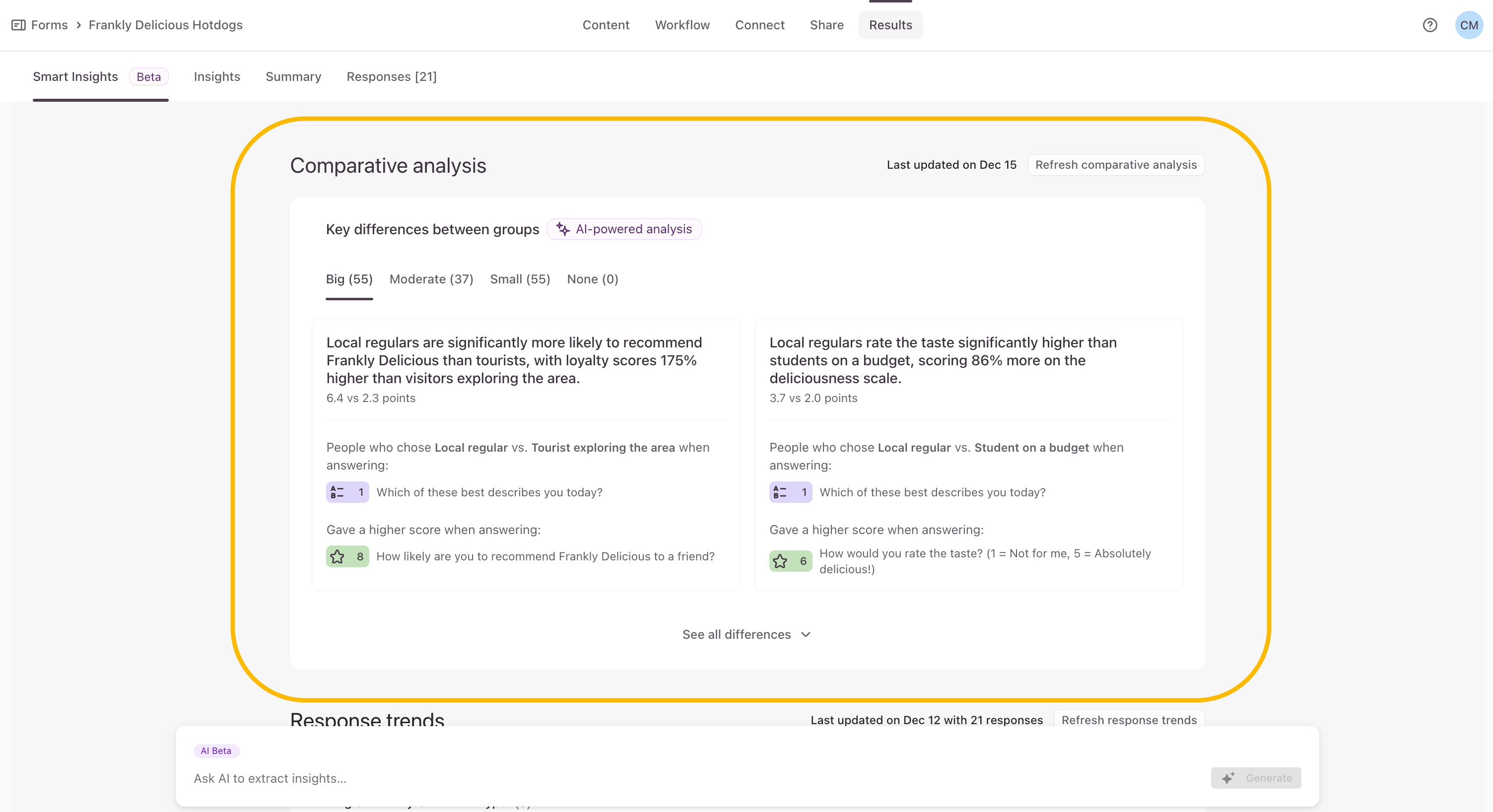This screenshot has width=1493, height=812.
Task: Click star rating question 6 badge
Action: click(x=790, y=561)
